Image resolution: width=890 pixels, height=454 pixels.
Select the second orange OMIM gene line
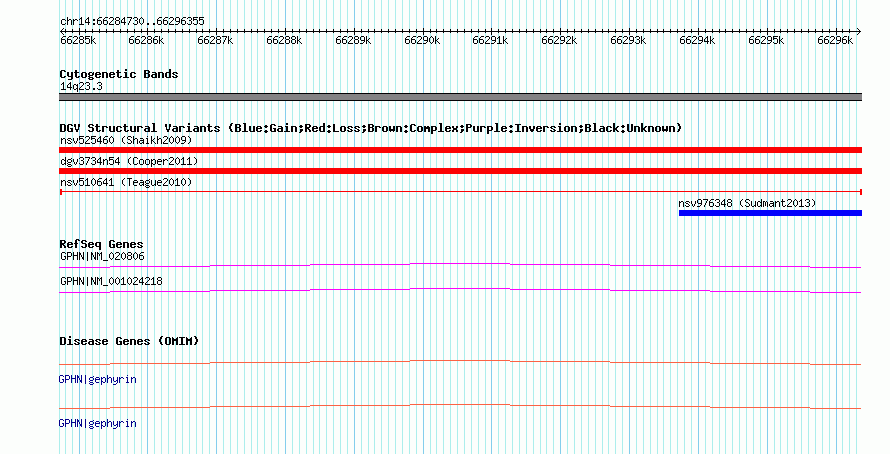[460, 406]
